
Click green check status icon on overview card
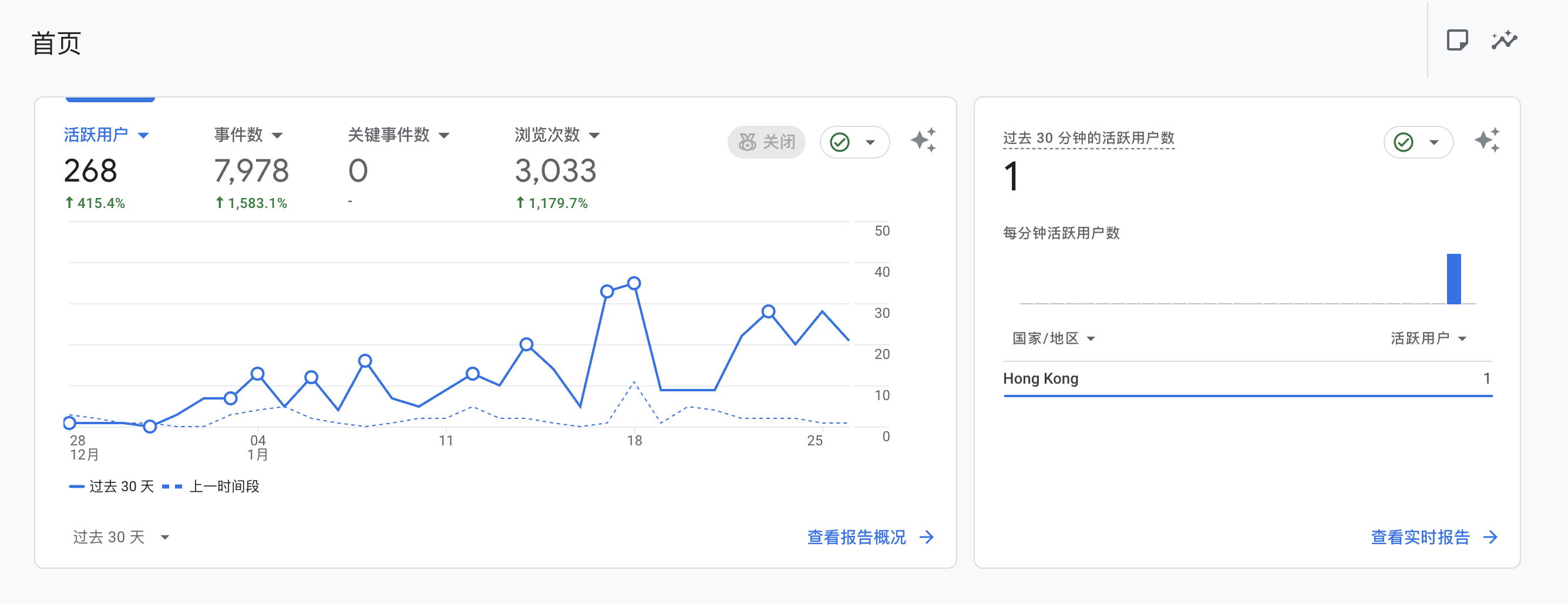[840, 142]
